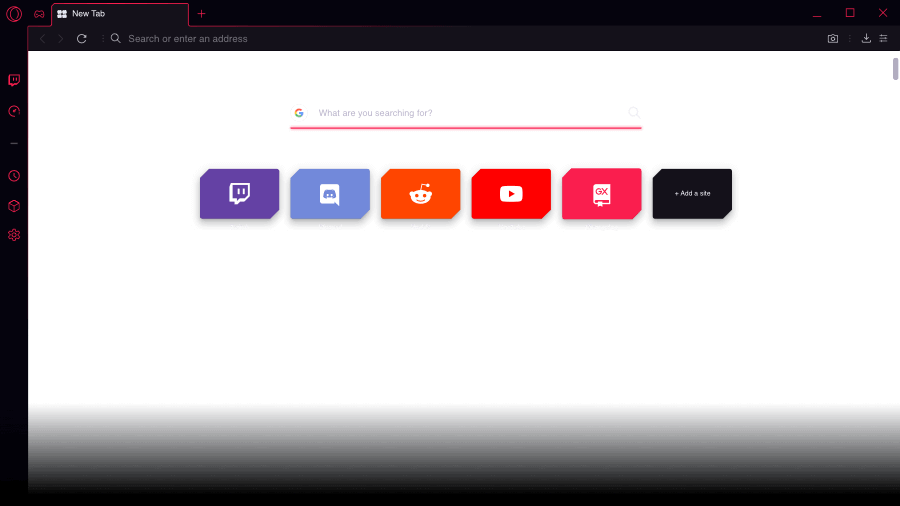Open Settings gear in sidebar
The image size is (900, 506).
tap(14, 235)
